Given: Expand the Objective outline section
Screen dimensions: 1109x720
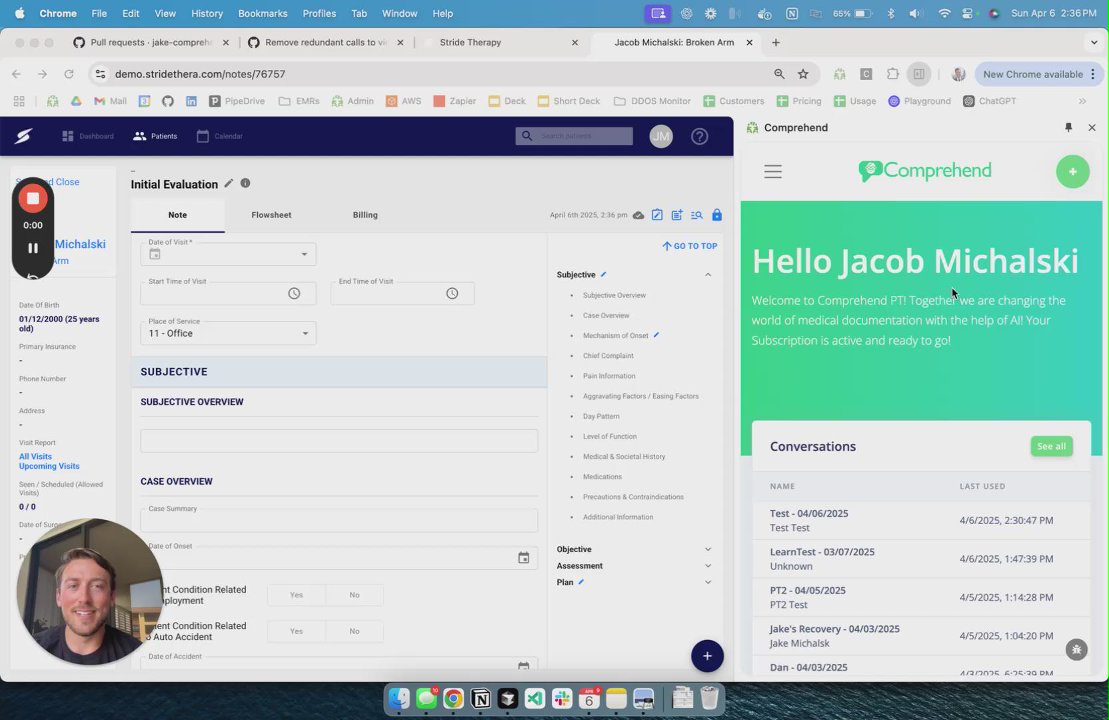Looking at the screenshot, I should click(x=707, y=549).
